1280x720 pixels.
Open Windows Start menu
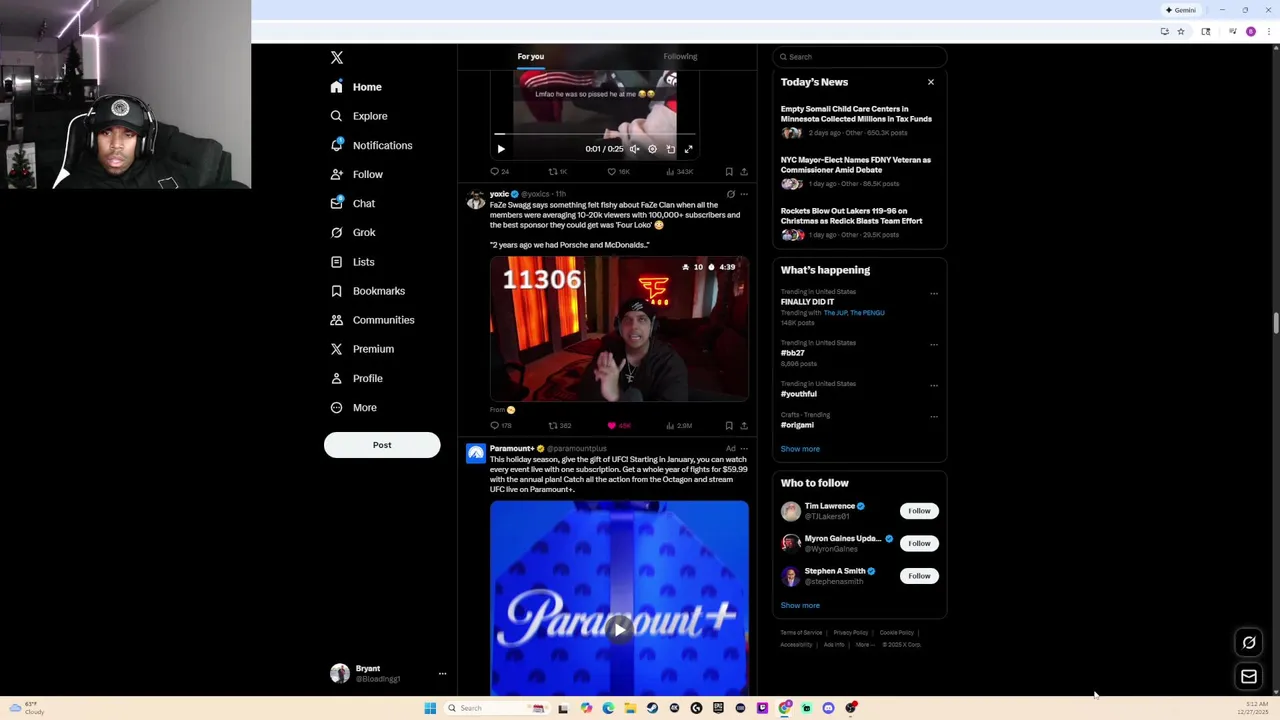pos(430,708)
